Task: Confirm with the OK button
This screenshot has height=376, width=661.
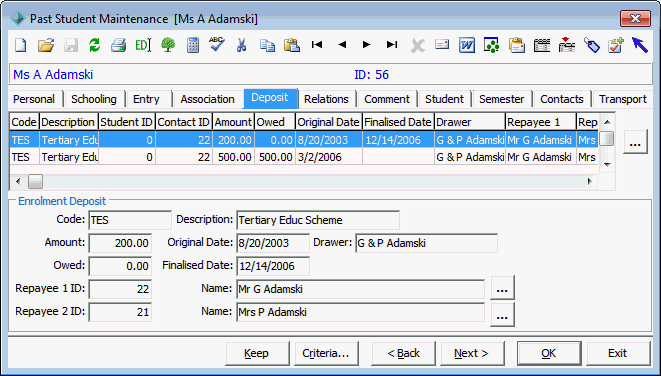Action: coord(548,353)
